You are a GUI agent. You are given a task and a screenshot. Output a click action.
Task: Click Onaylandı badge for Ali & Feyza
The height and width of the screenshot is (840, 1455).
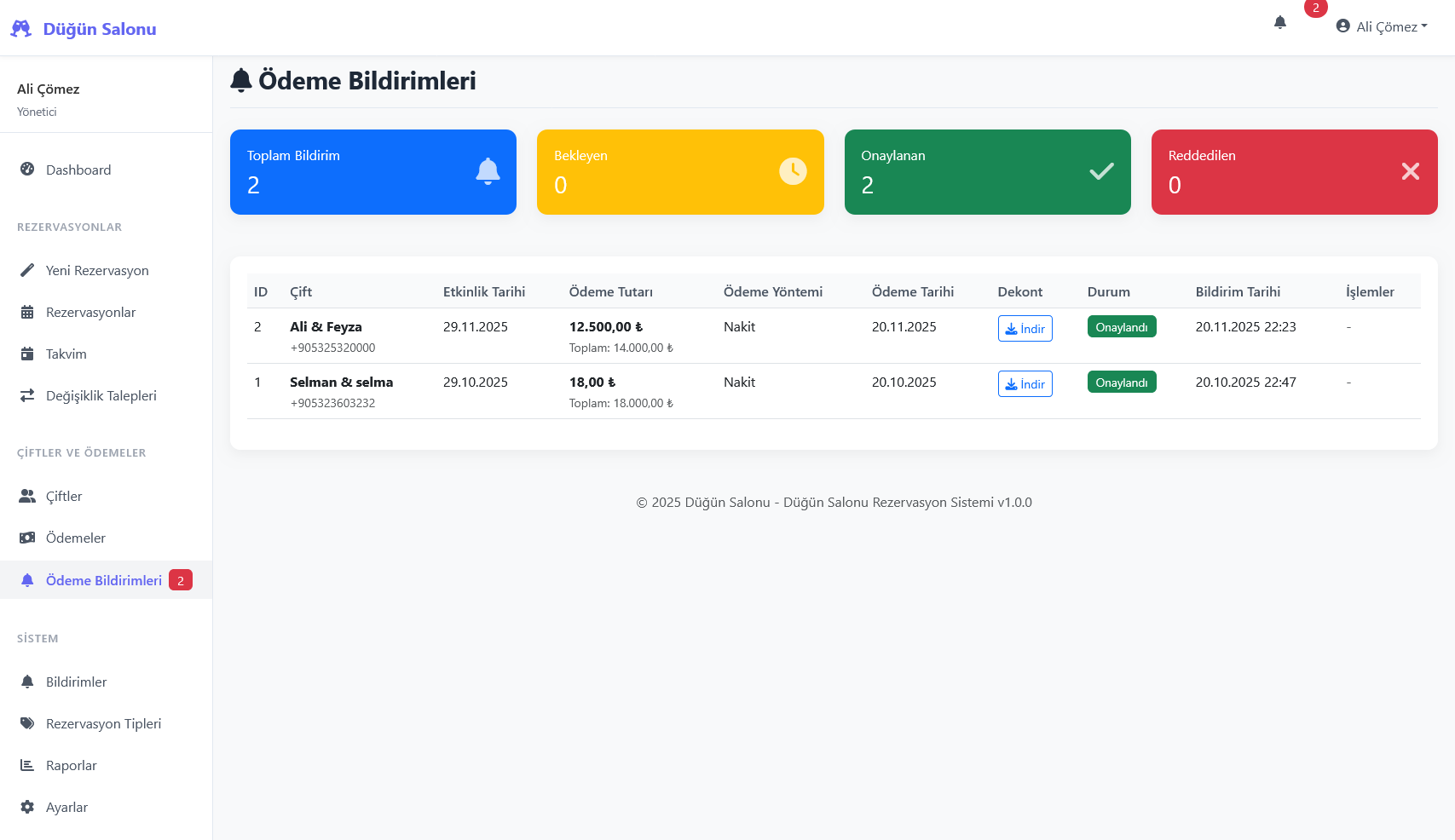(x=1121, y=327)
